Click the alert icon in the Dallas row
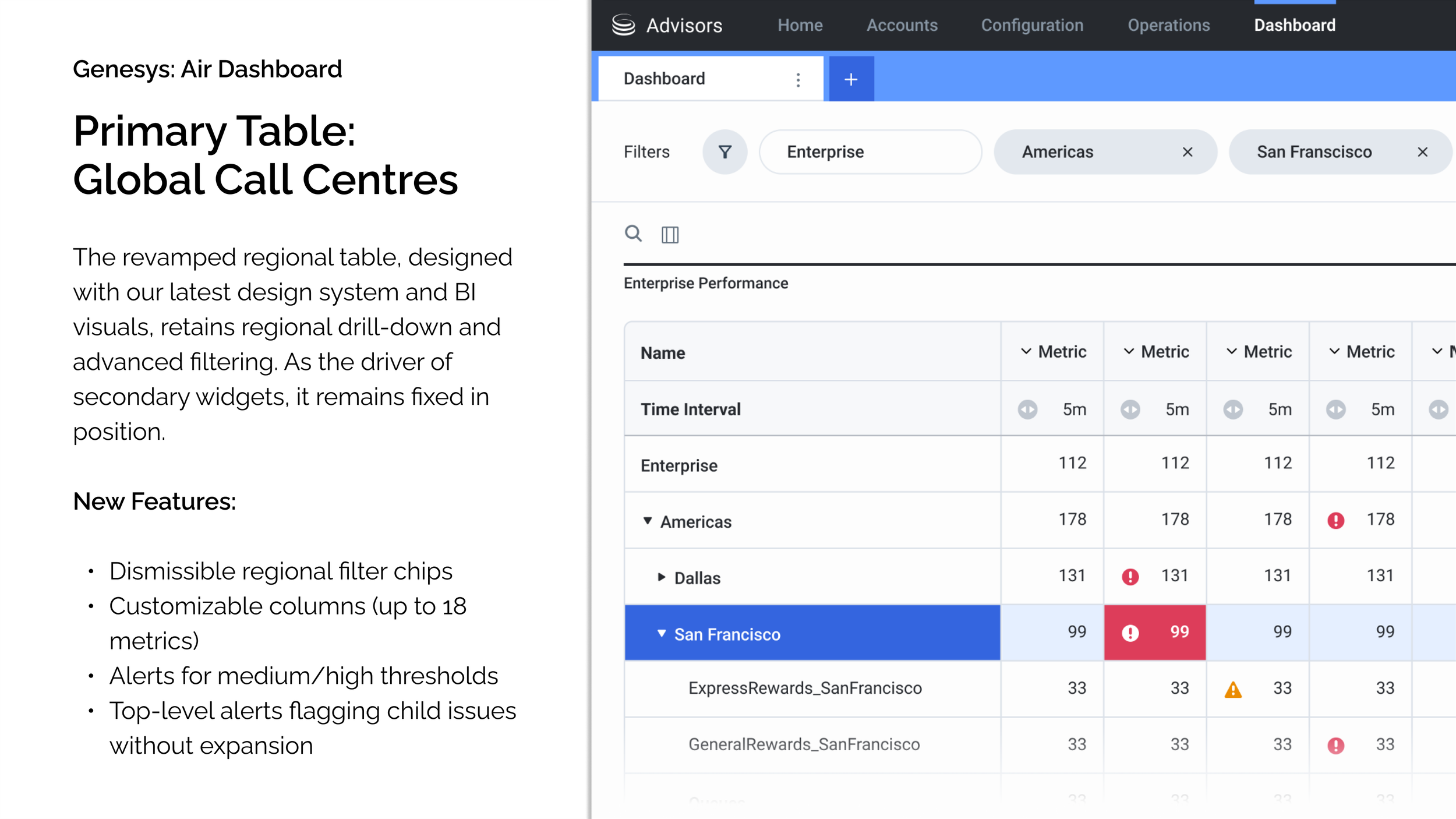This screenshot has height=819, width=1456. tap(1130, 576)
